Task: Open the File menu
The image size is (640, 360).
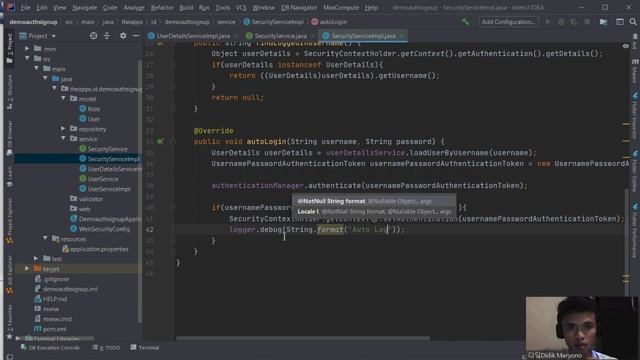Action: pos(25,7)
